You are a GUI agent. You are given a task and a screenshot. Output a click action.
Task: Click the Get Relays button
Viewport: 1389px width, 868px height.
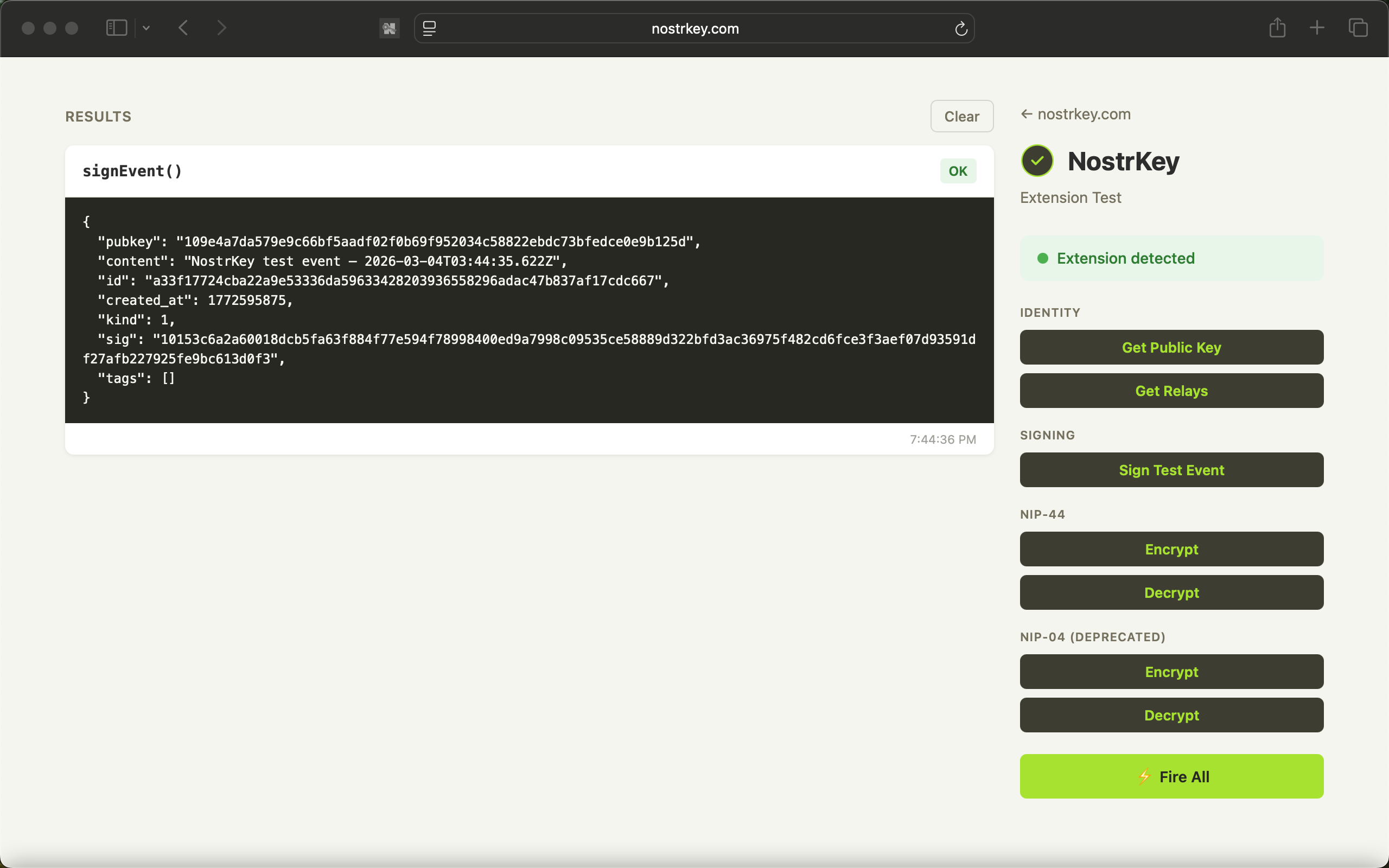pos(1171,391)
